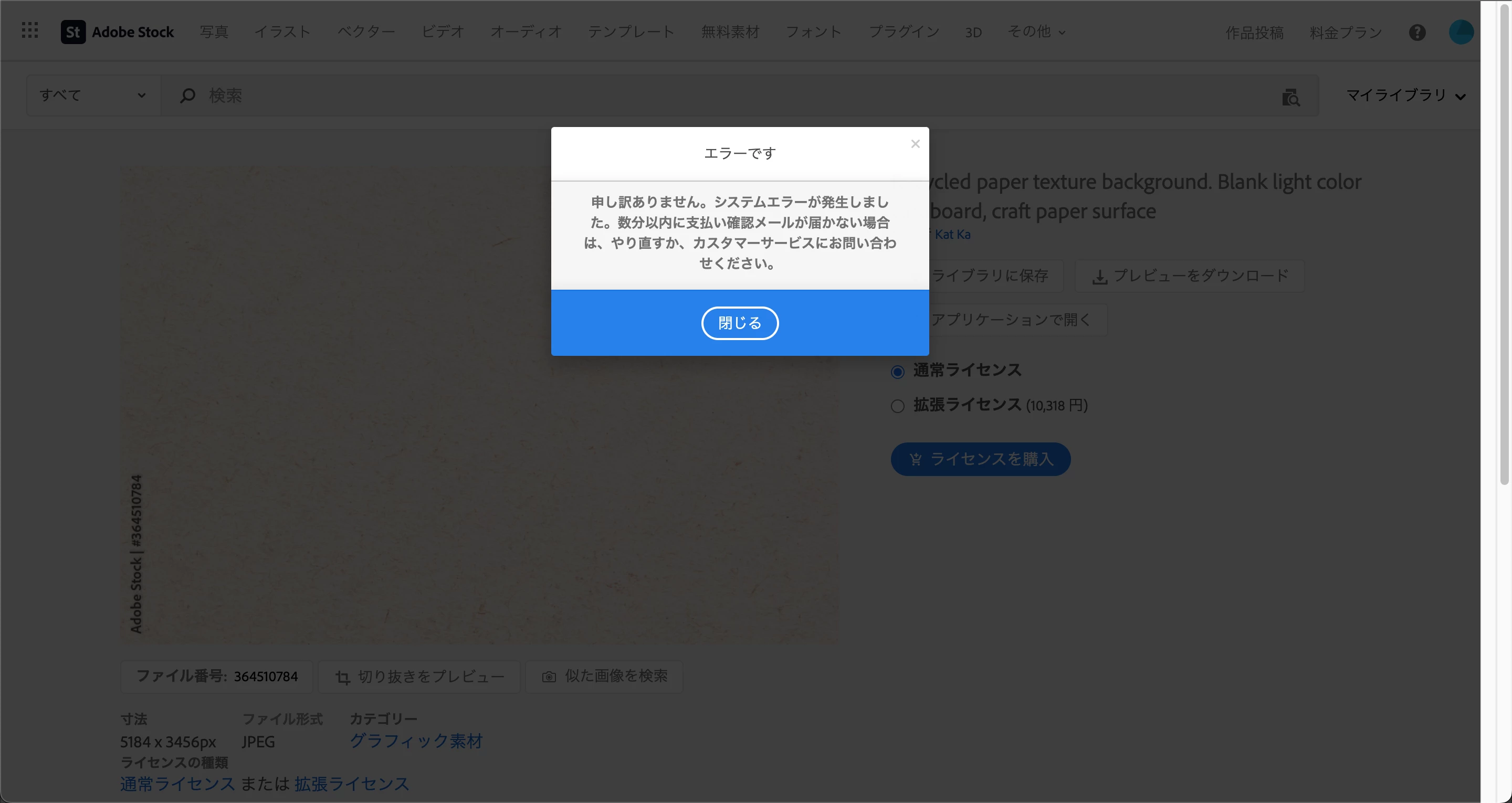The image size is (1512, 803).
Task: Click the crop preview button
Action: [419, 677]
